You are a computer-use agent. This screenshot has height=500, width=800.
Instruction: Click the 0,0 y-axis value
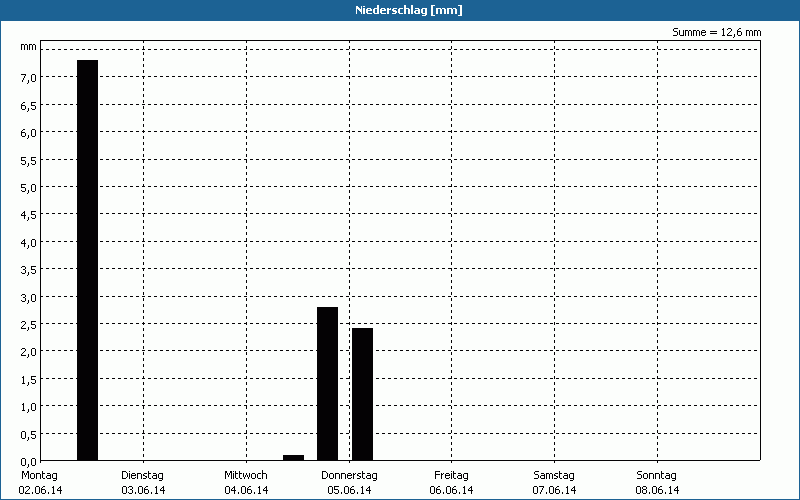coord(28,462)
